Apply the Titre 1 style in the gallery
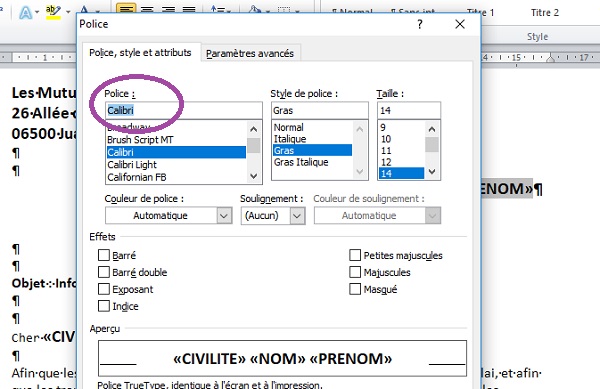This screenshot has width=600, height=389. coord(481,13)
